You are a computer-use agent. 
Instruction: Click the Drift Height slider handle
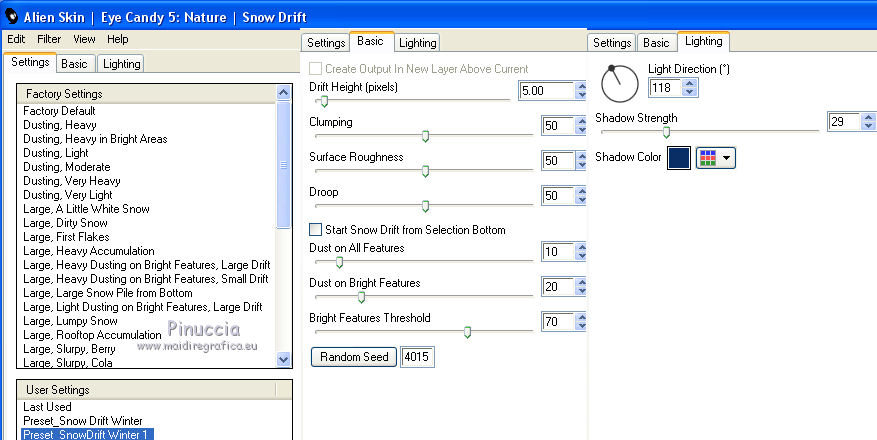tap(324, 101)
